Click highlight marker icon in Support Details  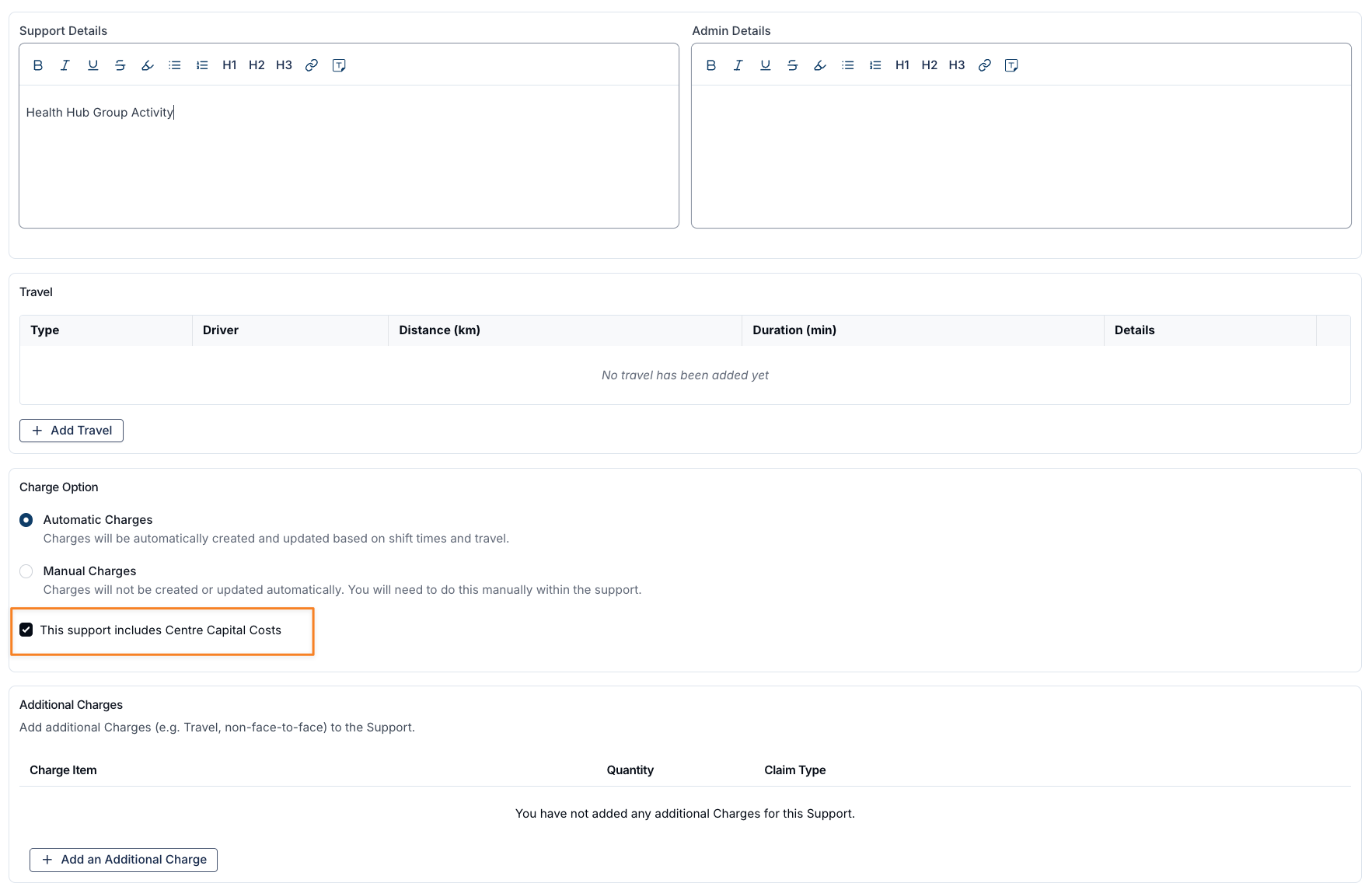pos(148,65)
